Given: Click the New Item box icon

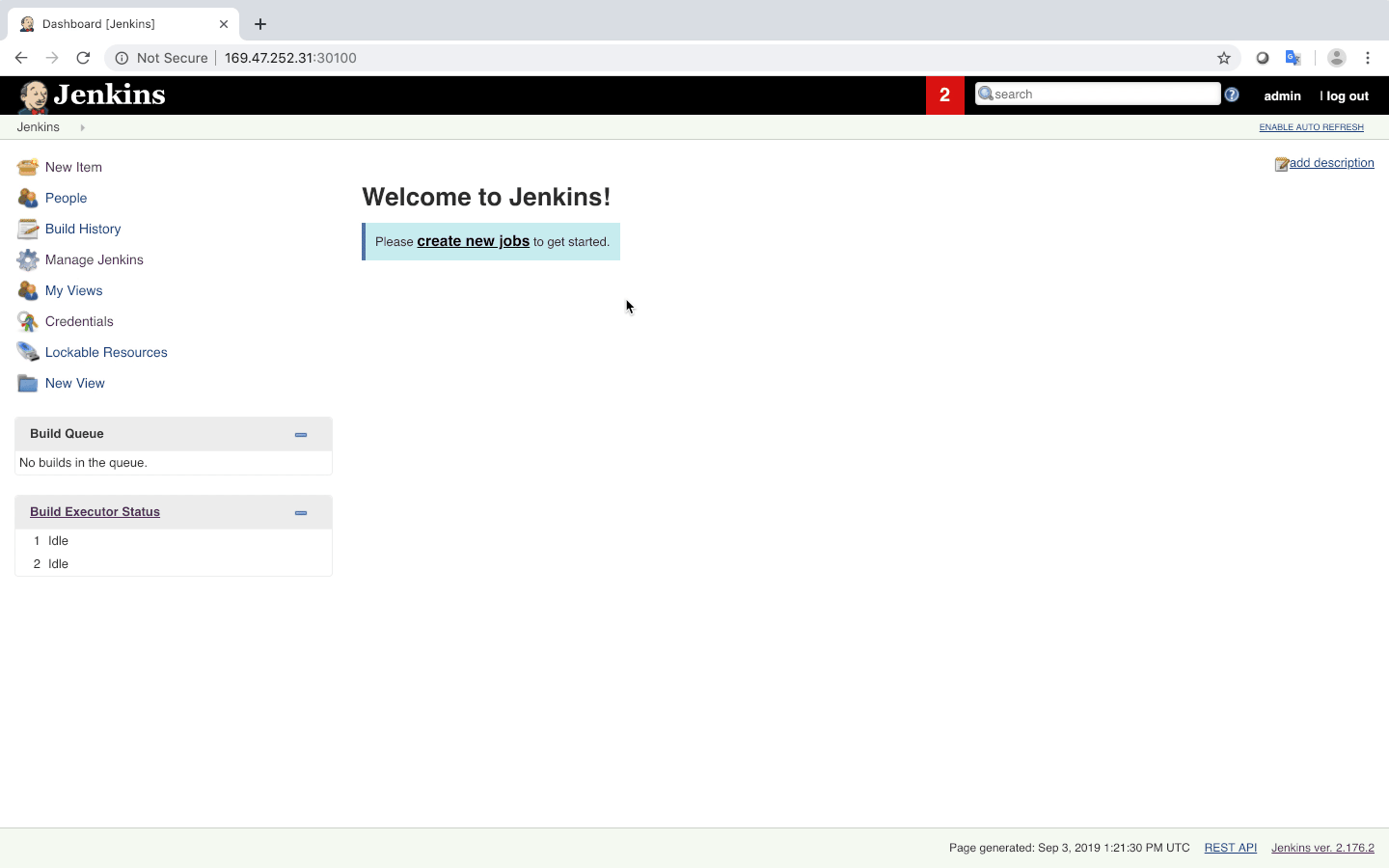Looking at the screenshot, I should (x=28, y=167).
